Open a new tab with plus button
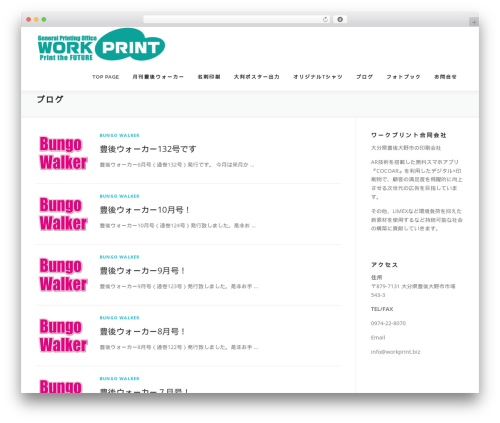The width and height of the screenshot is (500, 423). pos(474,22)
